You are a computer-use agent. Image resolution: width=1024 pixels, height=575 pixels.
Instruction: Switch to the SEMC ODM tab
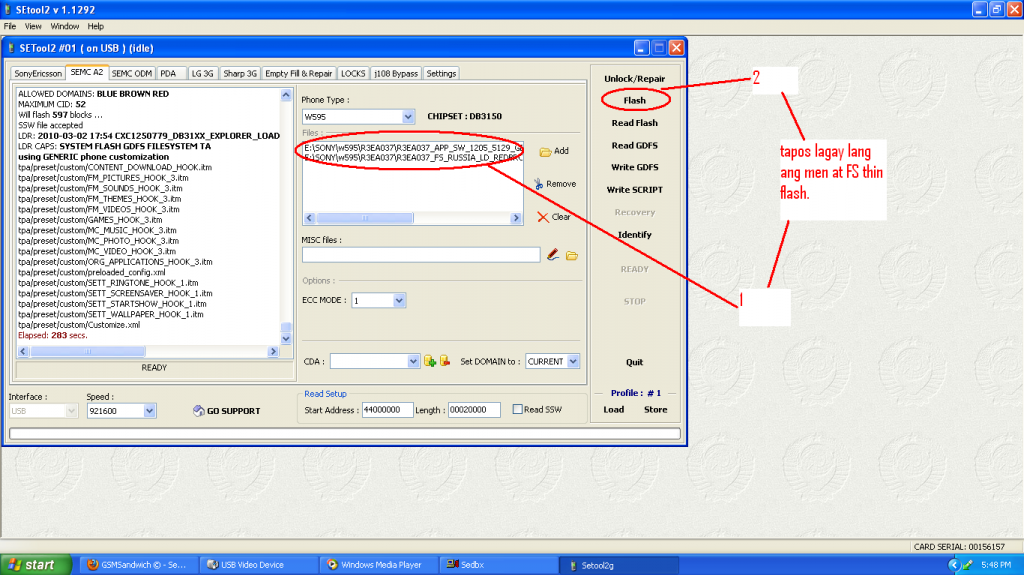coord(131,74)
